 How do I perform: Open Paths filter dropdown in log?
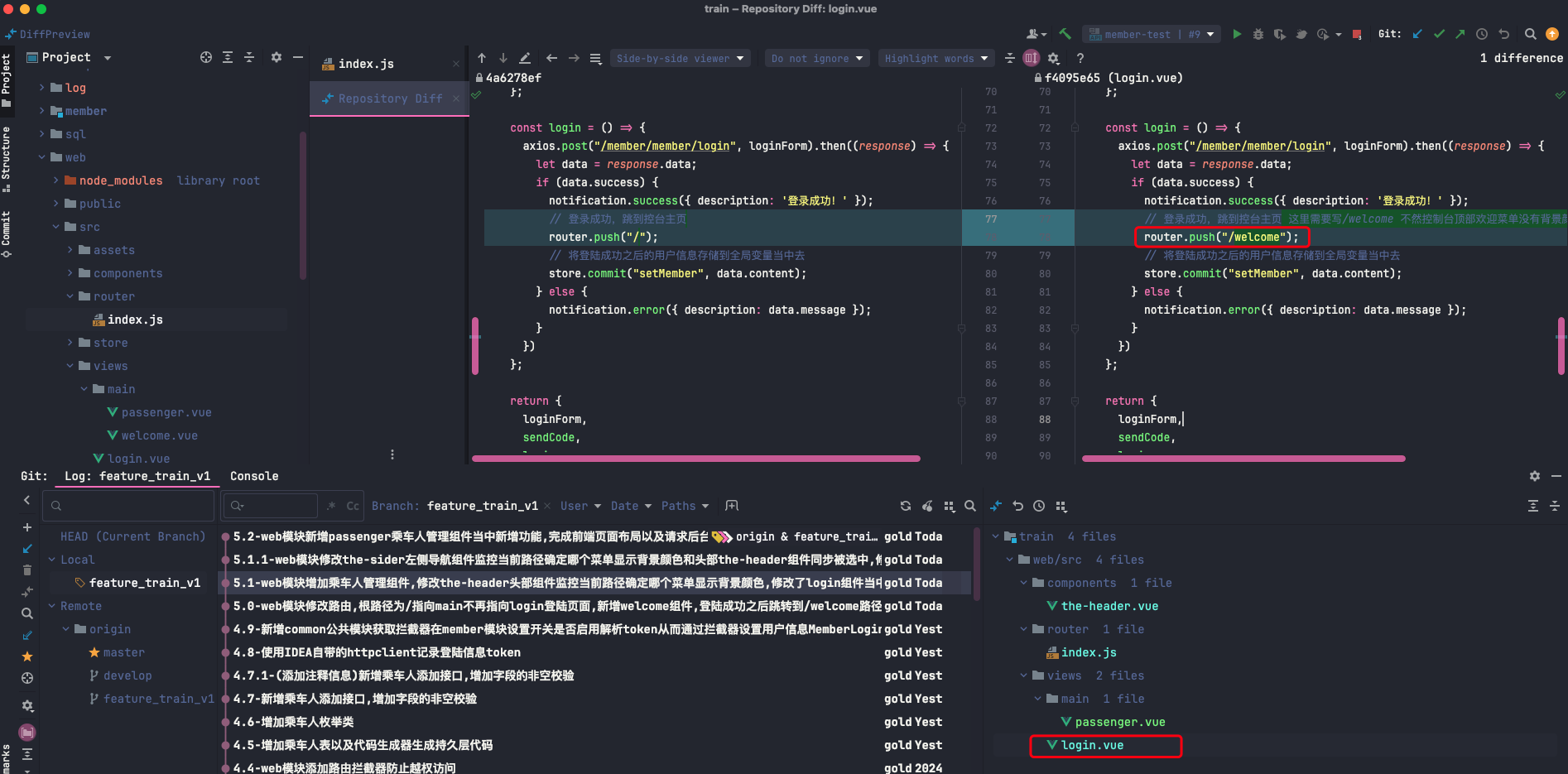[685, 506]
